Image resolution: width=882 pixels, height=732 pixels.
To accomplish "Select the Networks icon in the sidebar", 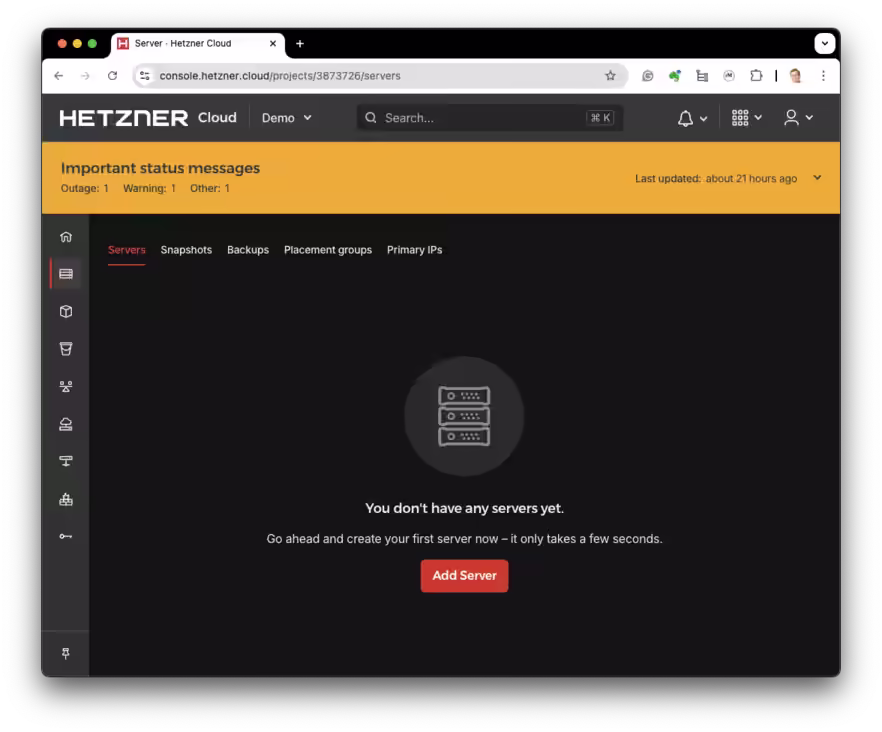I will 65,385.
